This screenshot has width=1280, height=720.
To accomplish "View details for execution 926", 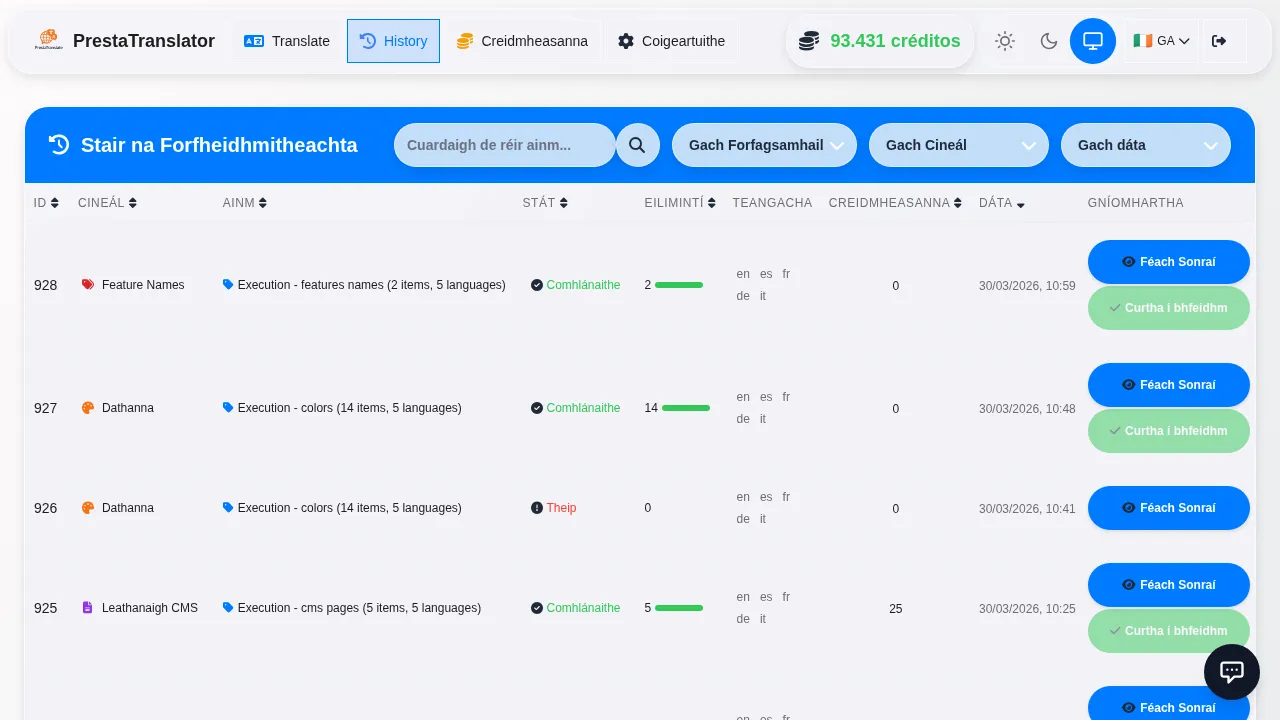I will [x=1168, y=508].
